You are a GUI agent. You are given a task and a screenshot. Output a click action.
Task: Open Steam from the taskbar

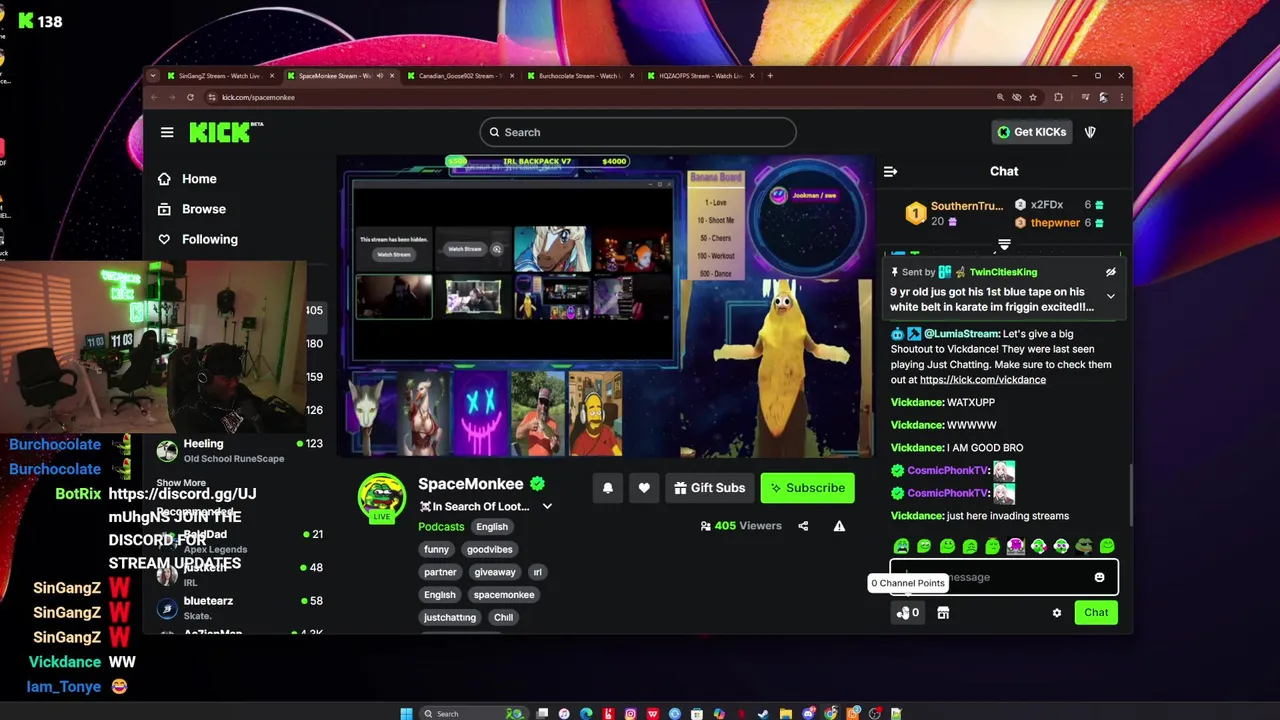pos(764,713)
